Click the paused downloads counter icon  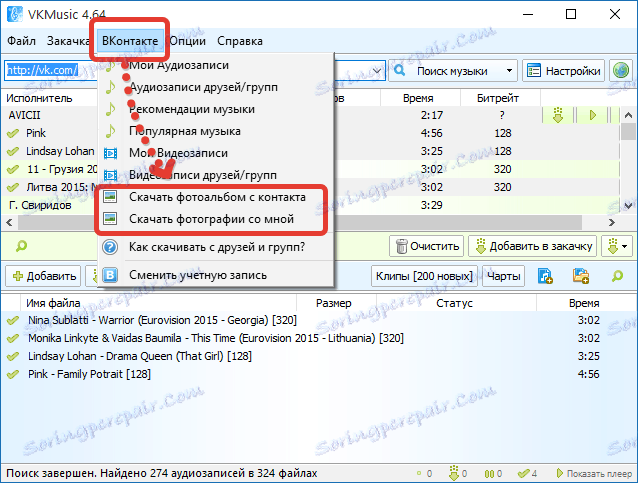489,474
